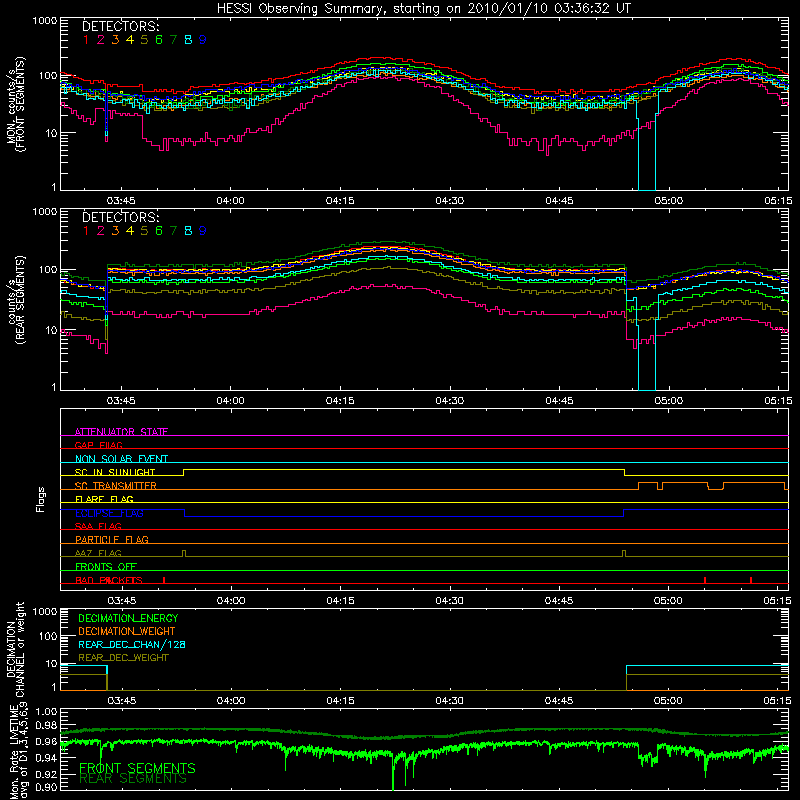The image size is (800, 800).
Task: Click the FLARE_FLAG label
Action: coord(104,499)
